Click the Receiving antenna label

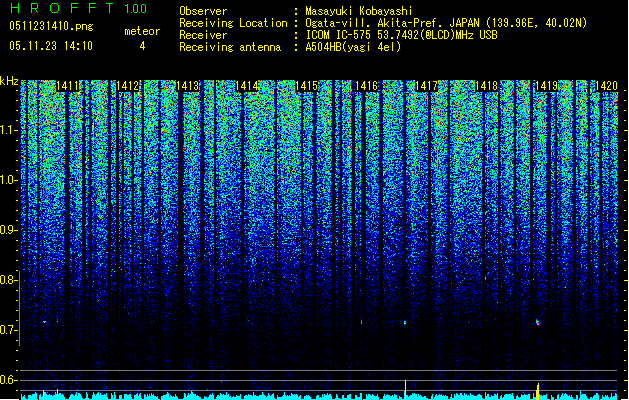pos(230,47)
